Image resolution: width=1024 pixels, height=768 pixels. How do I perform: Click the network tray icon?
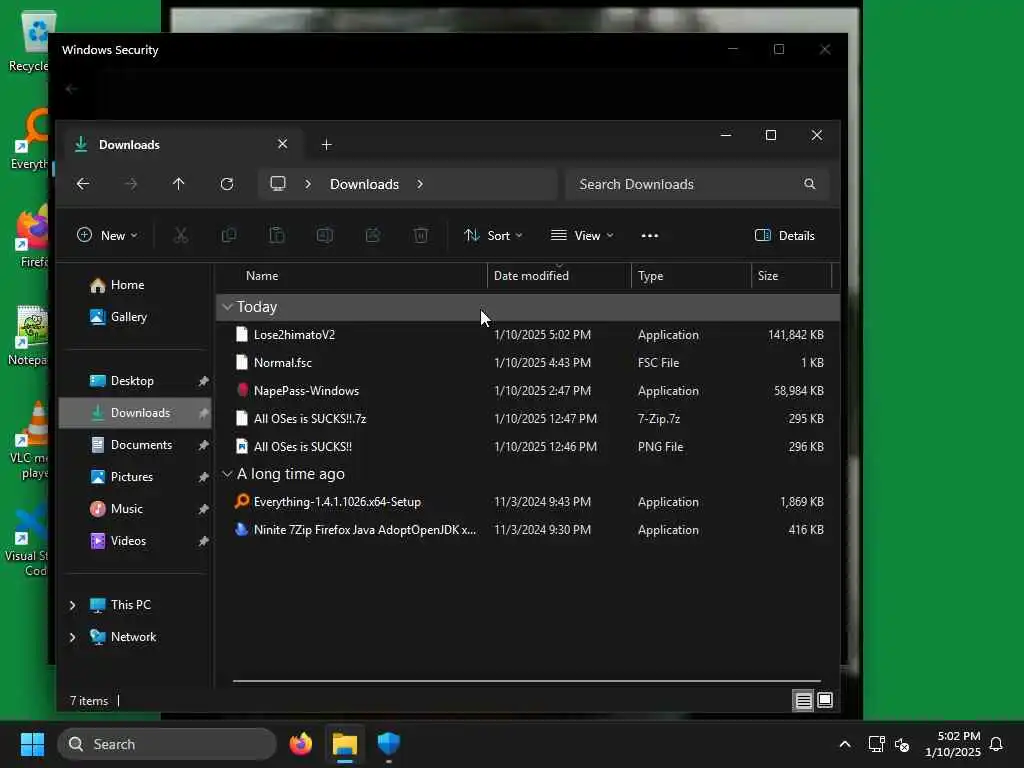[x=876, y=744]
